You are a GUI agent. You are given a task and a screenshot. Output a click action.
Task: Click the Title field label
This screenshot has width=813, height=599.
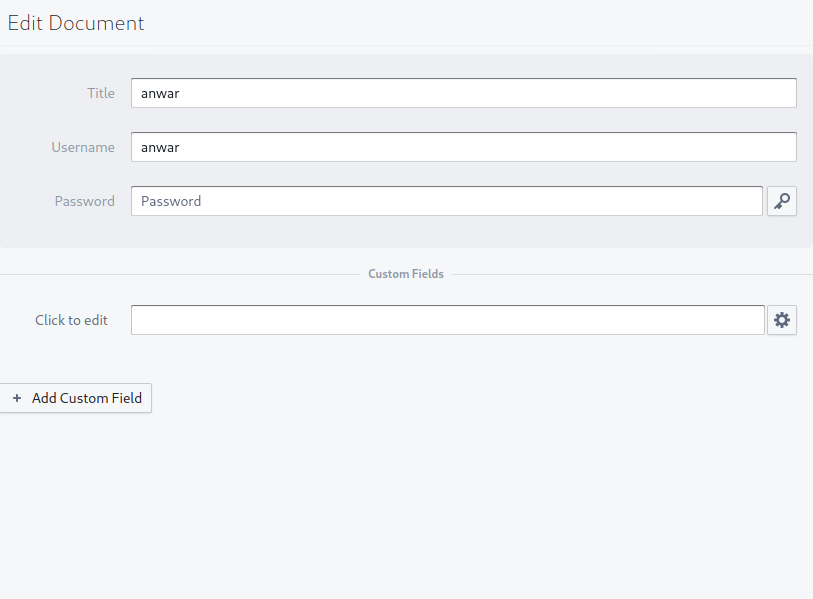tap(101, 93)
